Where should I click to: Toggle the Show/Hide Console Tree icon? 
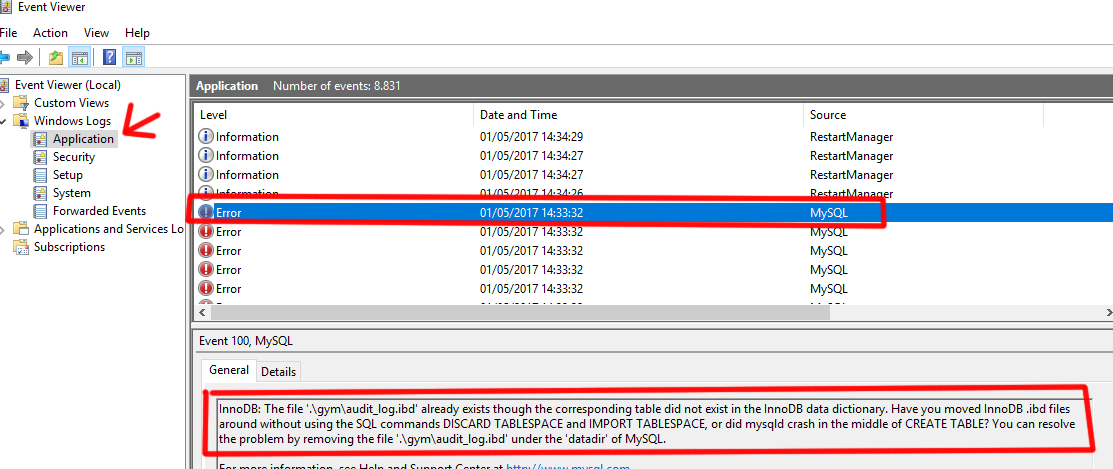[x=80, y=57]
